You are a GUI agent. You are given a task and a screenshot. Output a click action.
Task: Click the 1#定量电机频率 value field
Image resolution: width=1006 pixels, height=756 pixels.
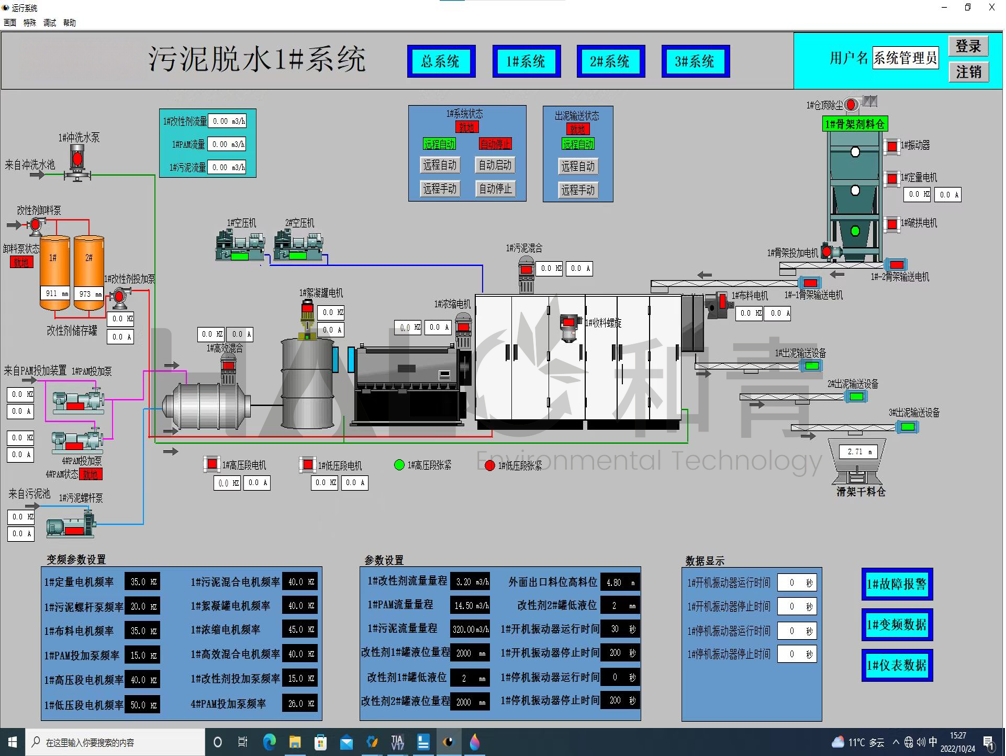coord(142,581)
